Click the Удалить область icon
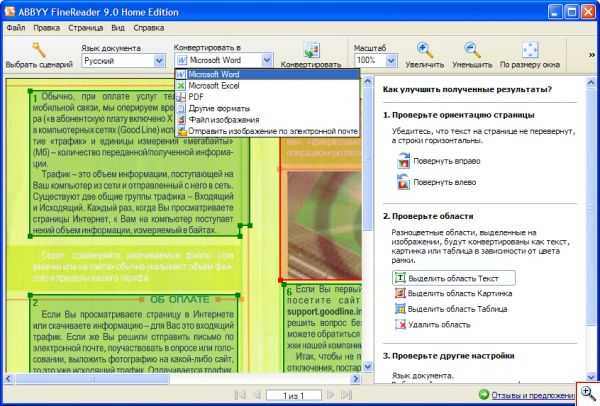The image size is (600, 406). (x=400, y=324)
